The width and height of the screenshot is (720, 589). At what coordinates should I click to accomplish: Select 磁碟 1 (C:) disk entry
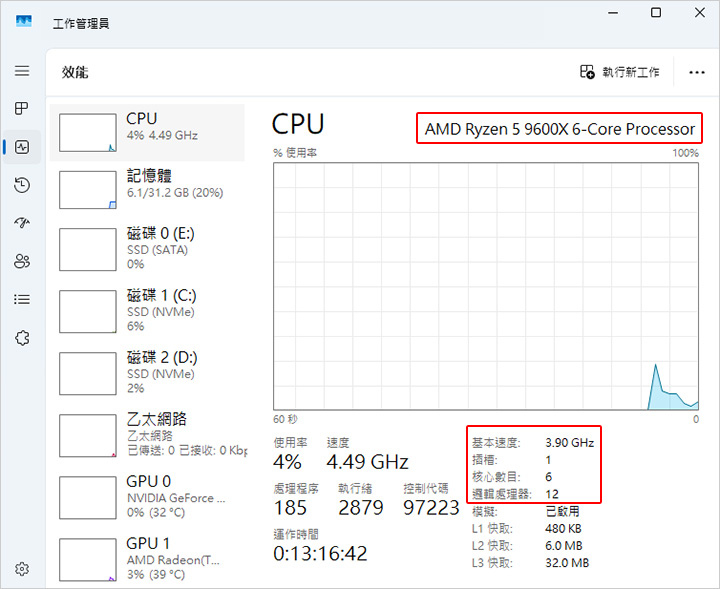(147, 311)
